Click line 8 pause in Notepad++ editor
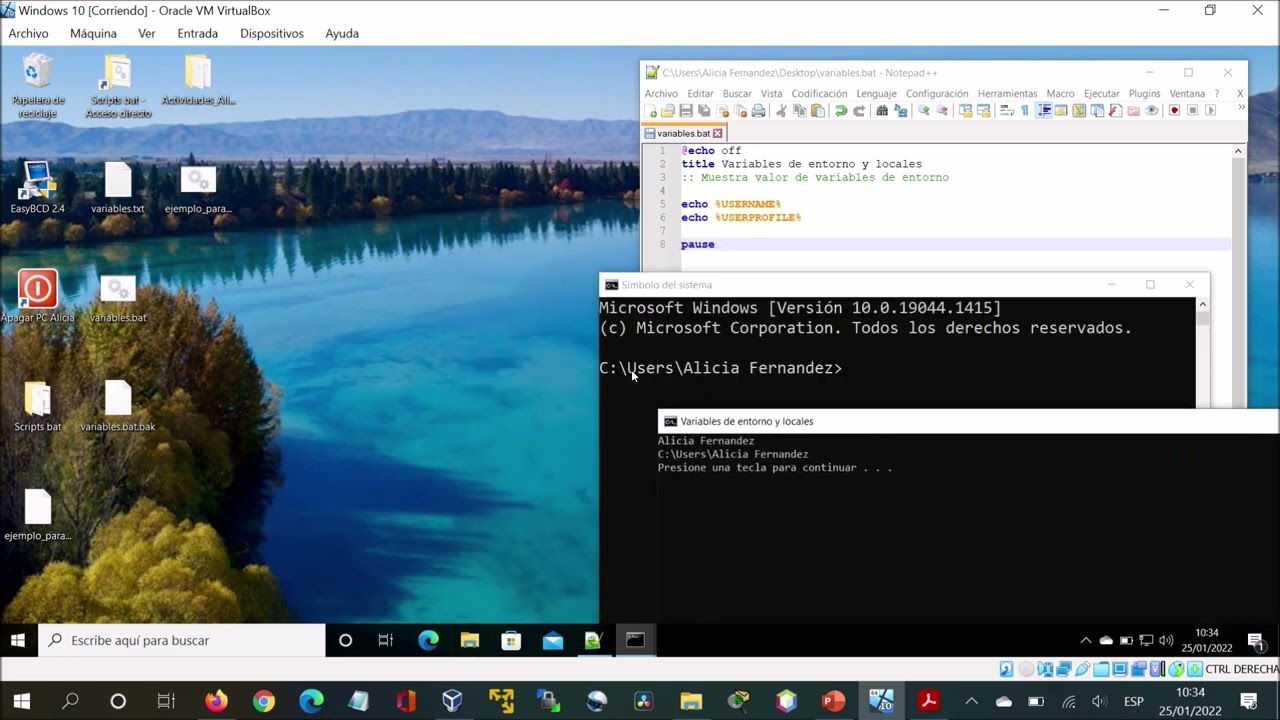The width and height of the screenshot is (1280, 720). pos(698,244)
